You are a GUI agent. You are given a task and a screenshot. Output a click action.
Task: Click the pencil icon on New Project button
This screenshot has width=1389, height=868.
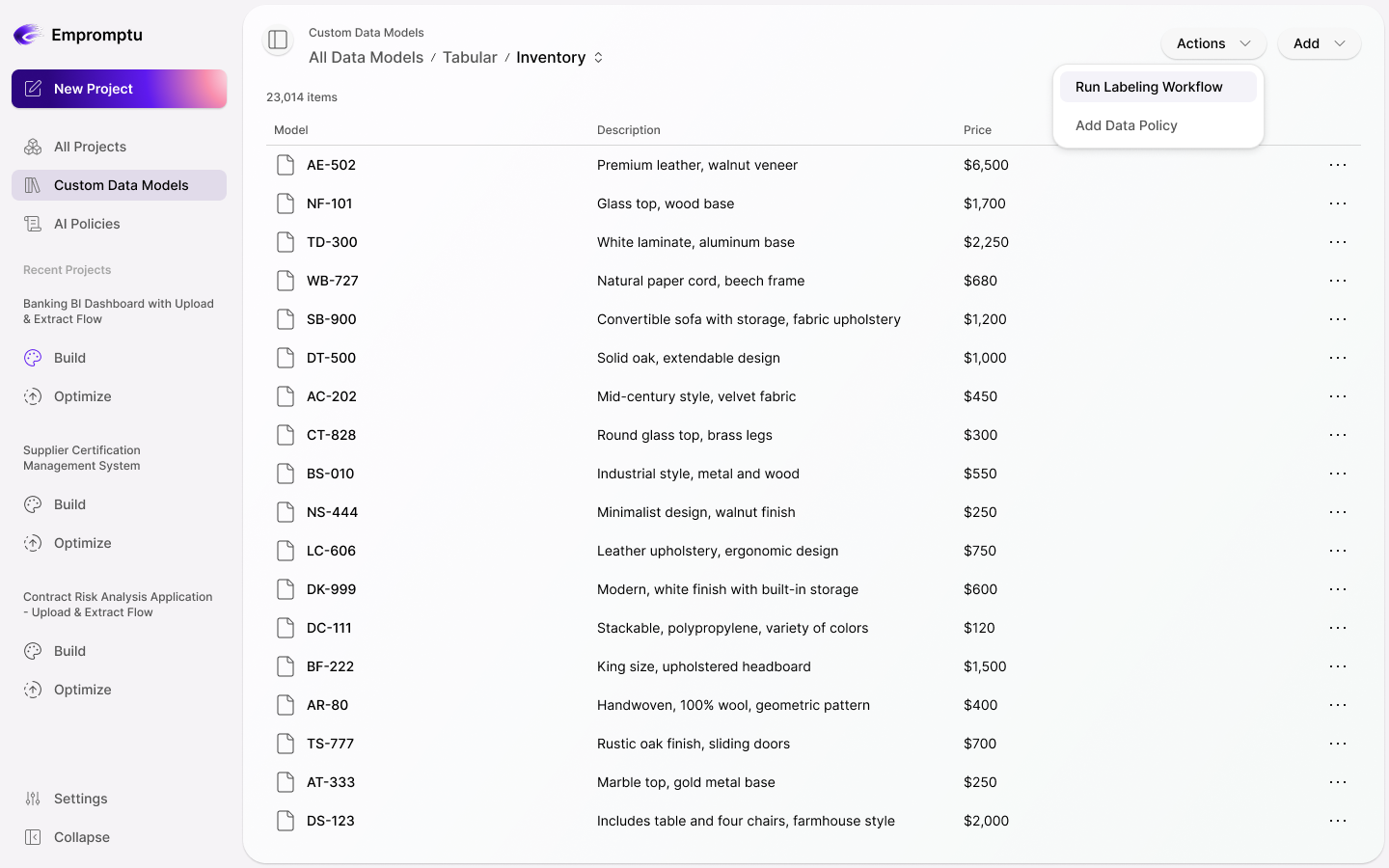point(33,89)
